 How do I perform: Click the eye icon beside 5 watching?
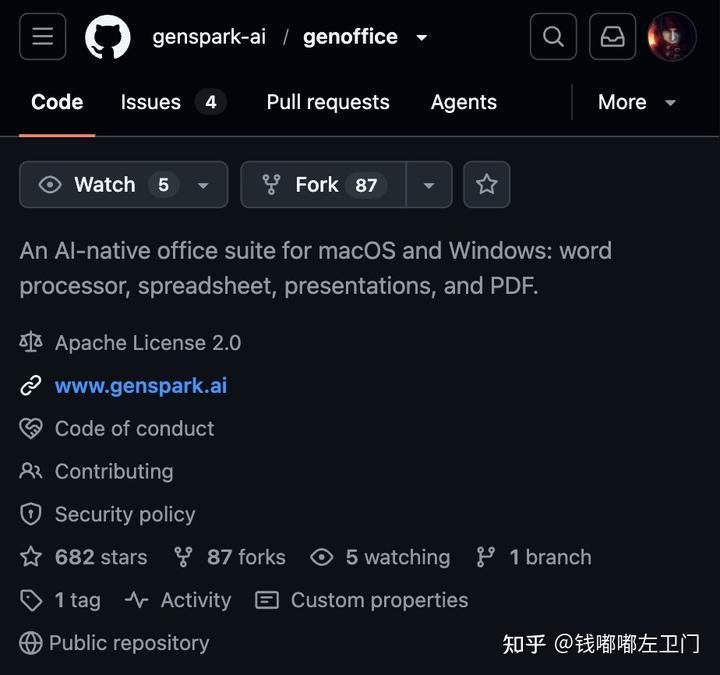point(321,557)
